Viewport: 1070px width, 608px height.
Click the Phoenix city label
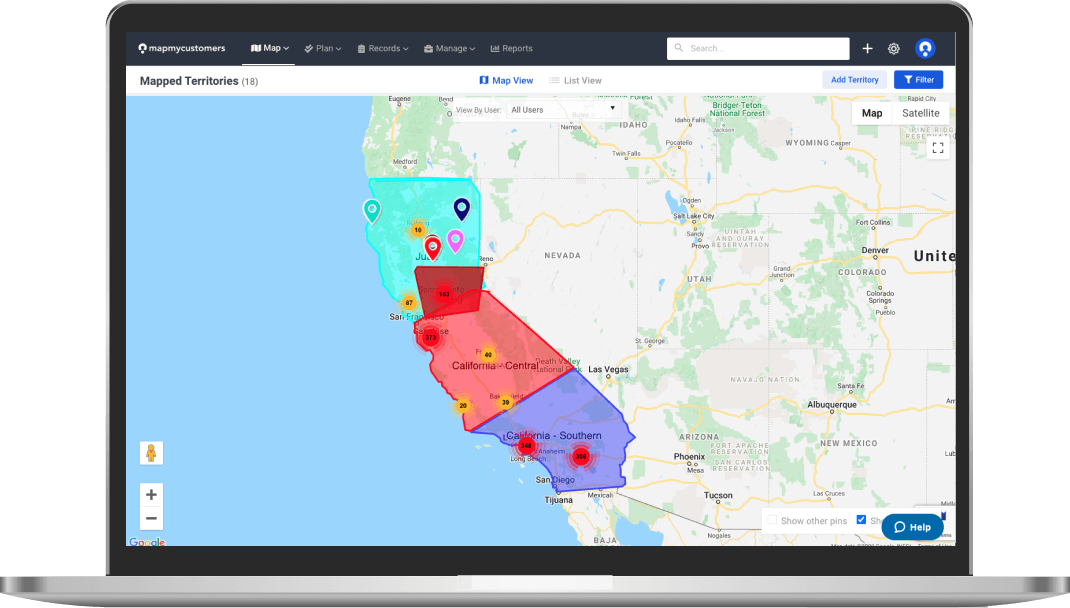point(689,457)
